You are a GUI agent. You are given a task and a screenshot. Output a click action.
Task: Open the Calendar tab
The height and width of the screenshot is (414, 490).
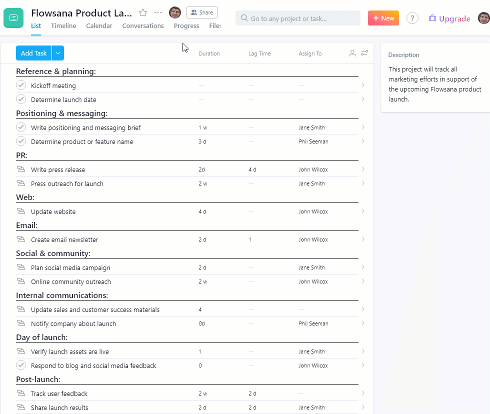point(99,26)
